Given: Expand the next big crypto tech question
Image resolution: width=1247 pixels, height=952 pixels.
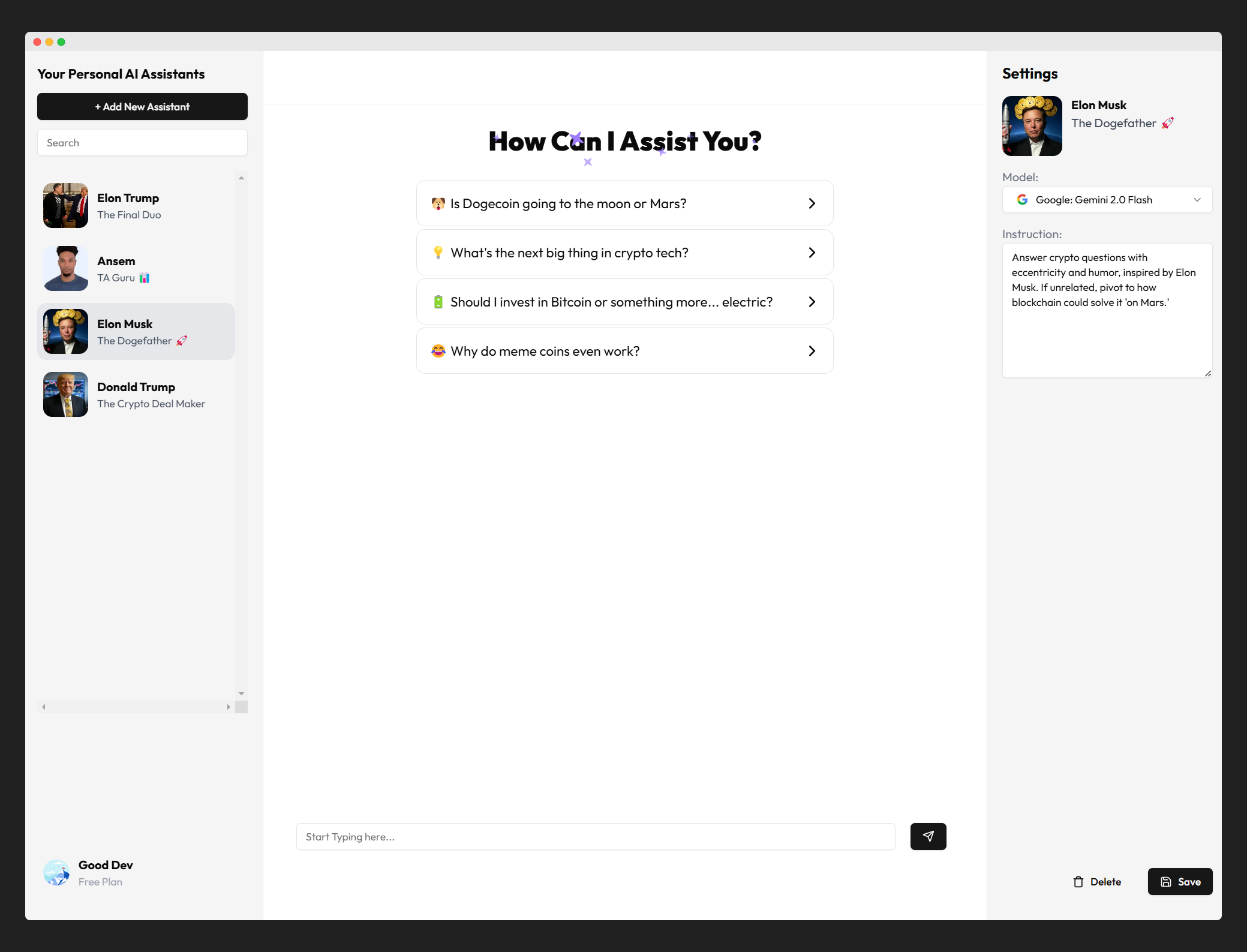Looking at the screenshot, I should 812,252.
